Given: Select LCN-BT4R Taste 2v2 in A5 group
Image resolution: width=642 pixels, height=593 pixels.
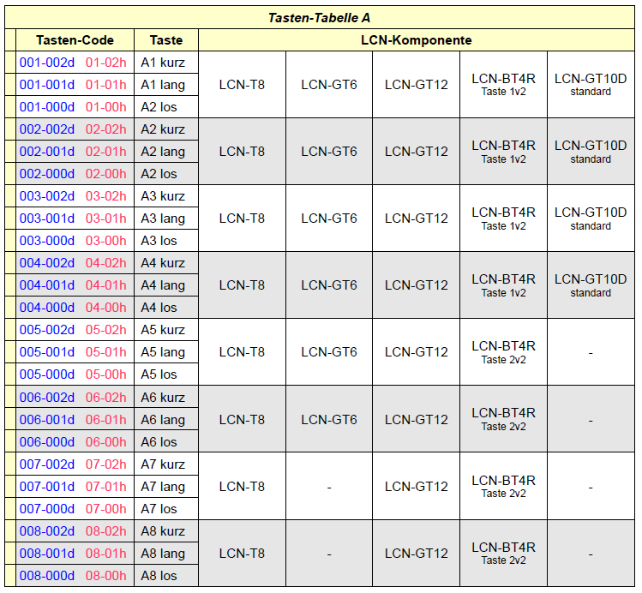Looking at the screenshot, I should click(503, 352).
